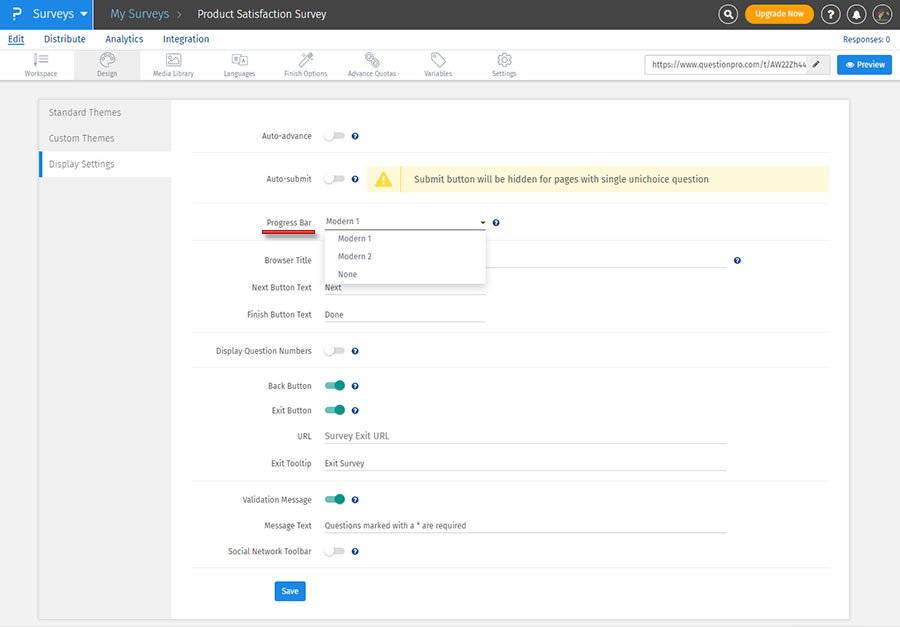Open survey Settings via gear icon
The height and width of the screenshot is (627, 900).
[x=504, y=64]
